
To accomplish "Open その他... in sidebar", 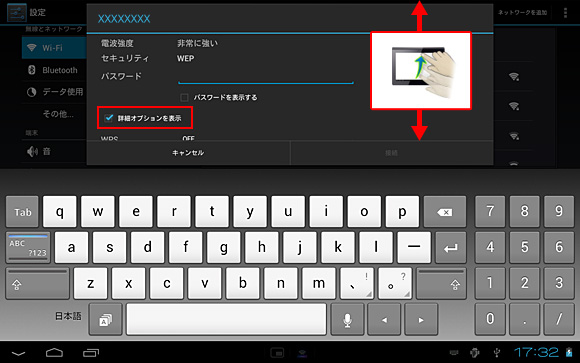I will click(54, 114).
